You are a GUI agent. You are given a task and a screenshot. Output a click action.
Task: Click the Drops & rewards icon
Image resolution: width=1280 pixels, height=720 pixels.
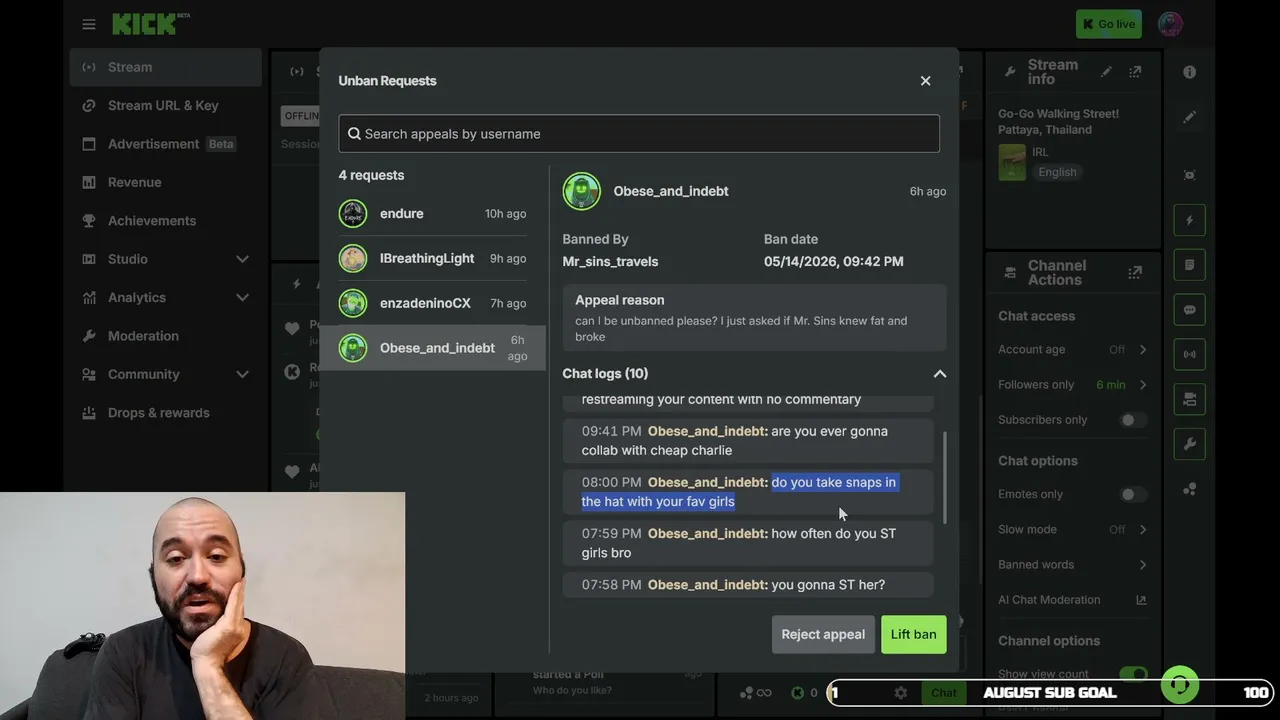(x=89, y=412)
